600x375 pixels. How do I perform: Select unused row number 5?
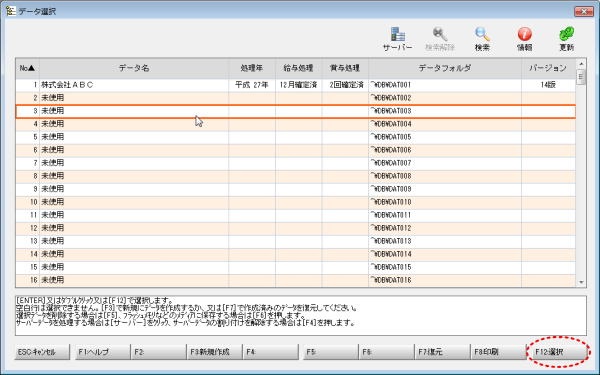pyautogui.click(x=295, y=137)
